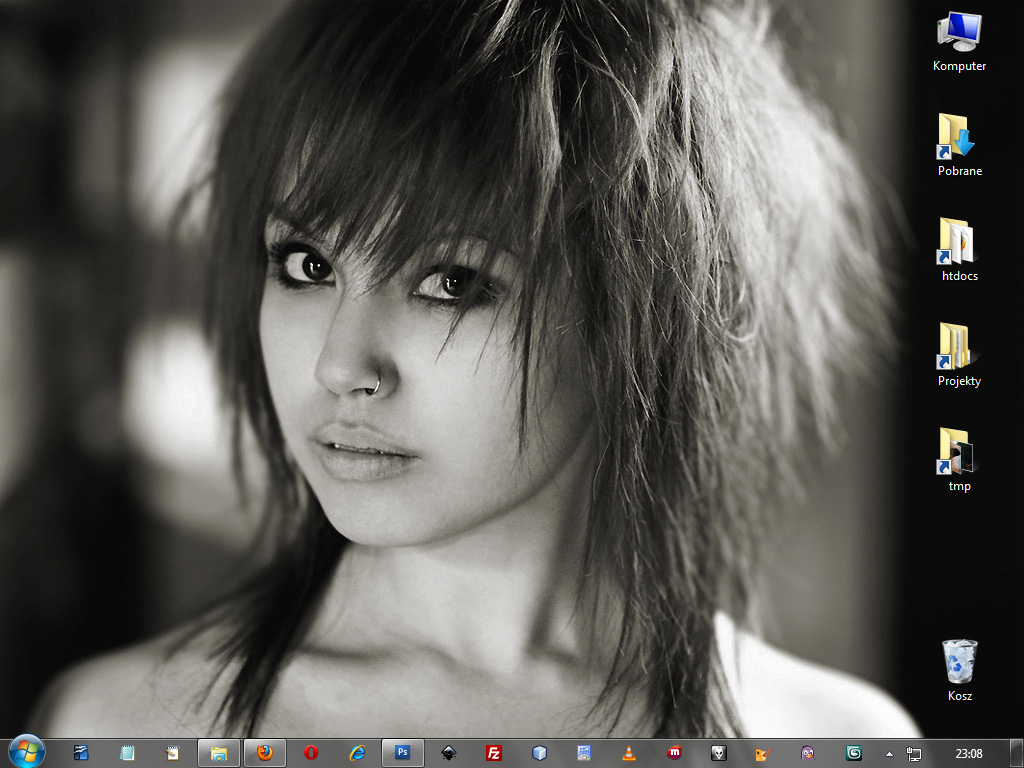Select the tmp folder shortcut
The width and height of the screenshot is (1024, 768).
tap(959, 460)
